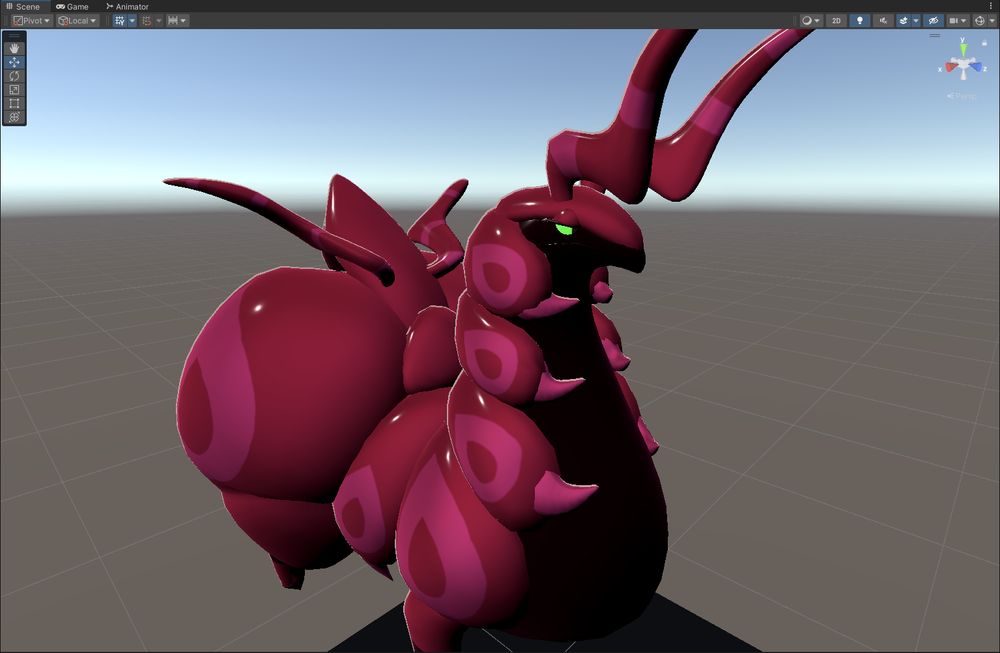Open snap increment settings dropdown
This screenshot has height=653, width=1000.
(x=177, y=20)
